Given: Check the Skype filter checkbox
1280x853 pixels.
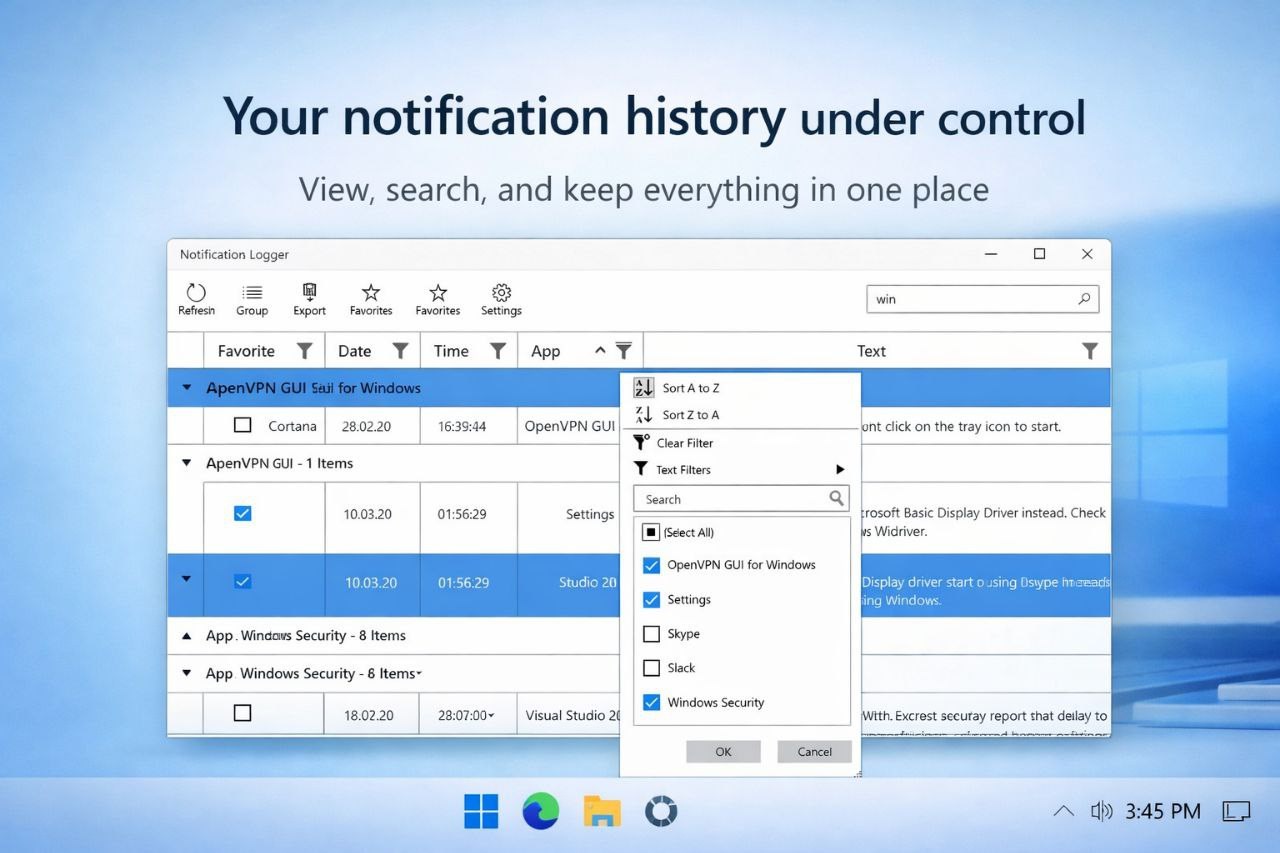Looking at the screenshot, I should tap(651, 633).
